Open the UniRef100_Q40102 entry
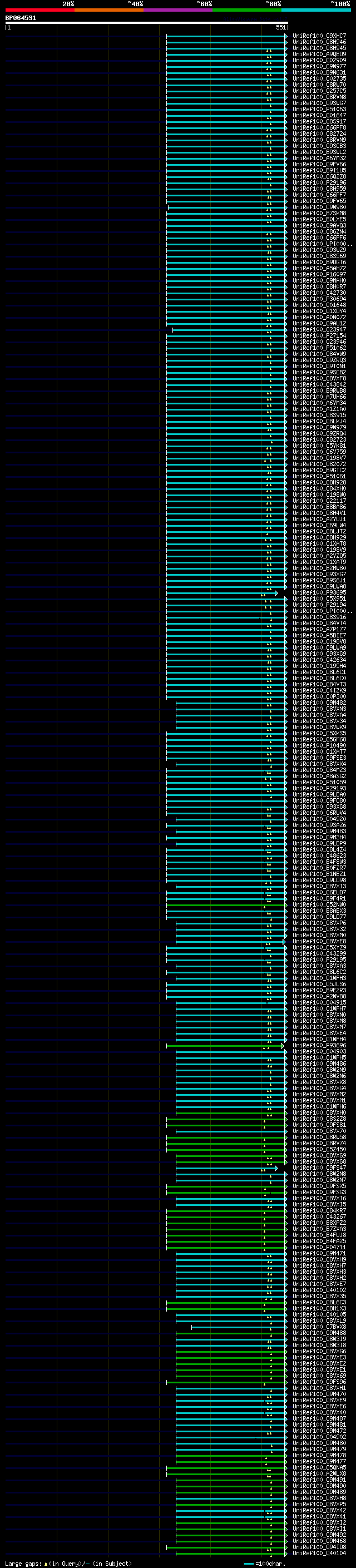 [x=319, y=1290]
